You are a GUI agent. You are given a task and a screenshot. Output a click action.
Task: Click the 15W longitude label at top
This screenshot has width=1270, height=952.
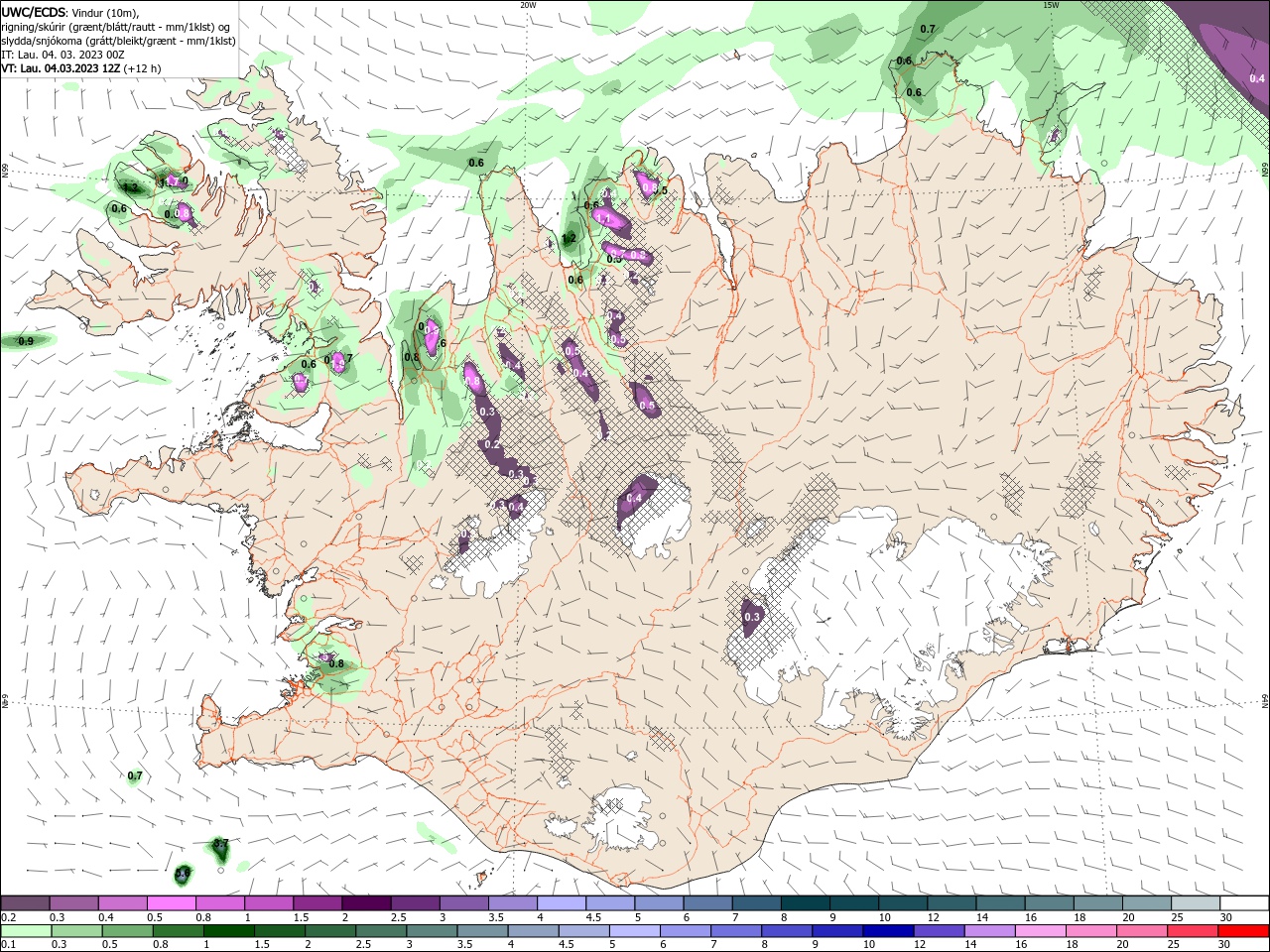1051,5
